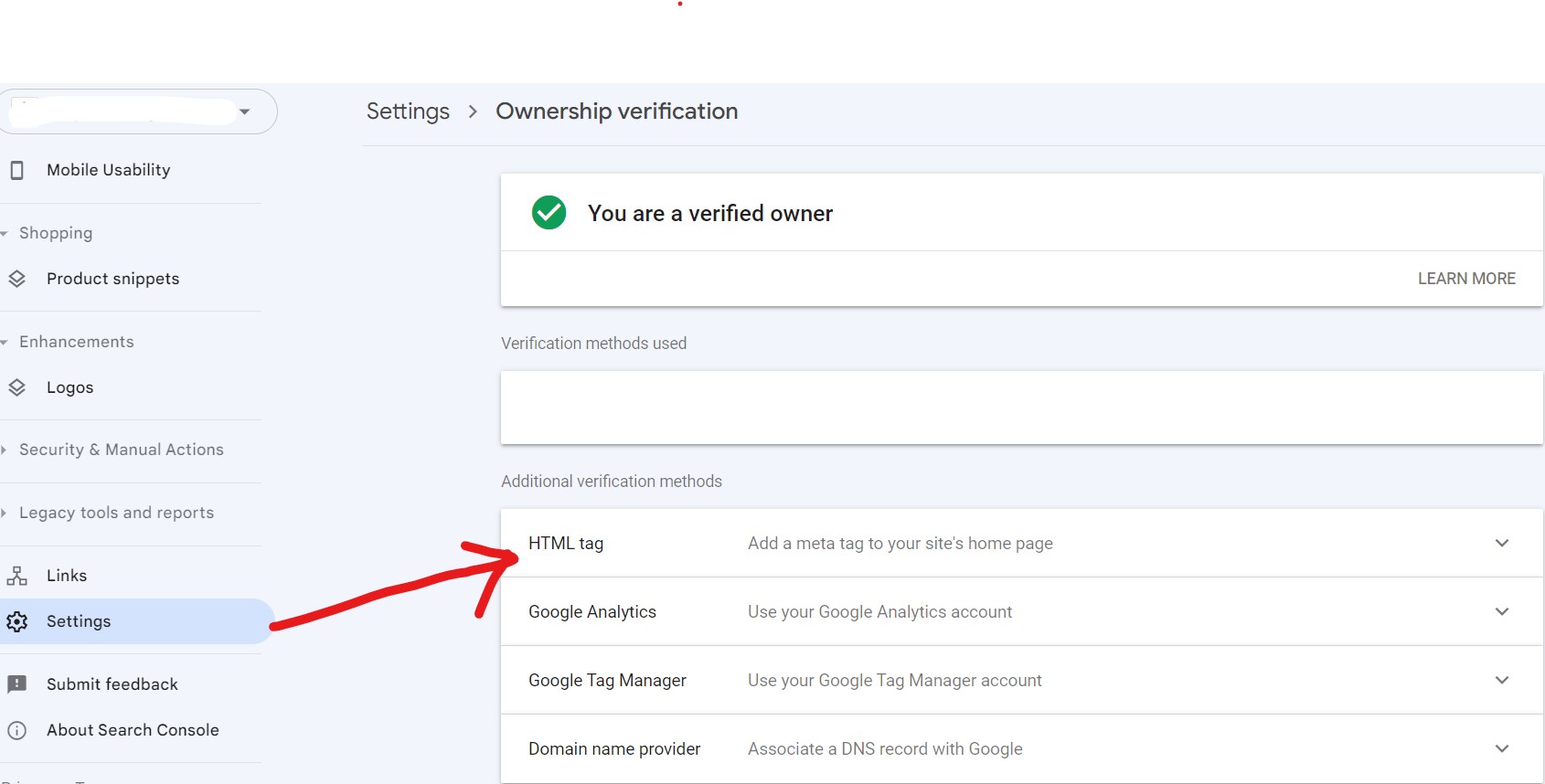Click the Links sitemap icon

pyautogui.click(x=16, y=576)
